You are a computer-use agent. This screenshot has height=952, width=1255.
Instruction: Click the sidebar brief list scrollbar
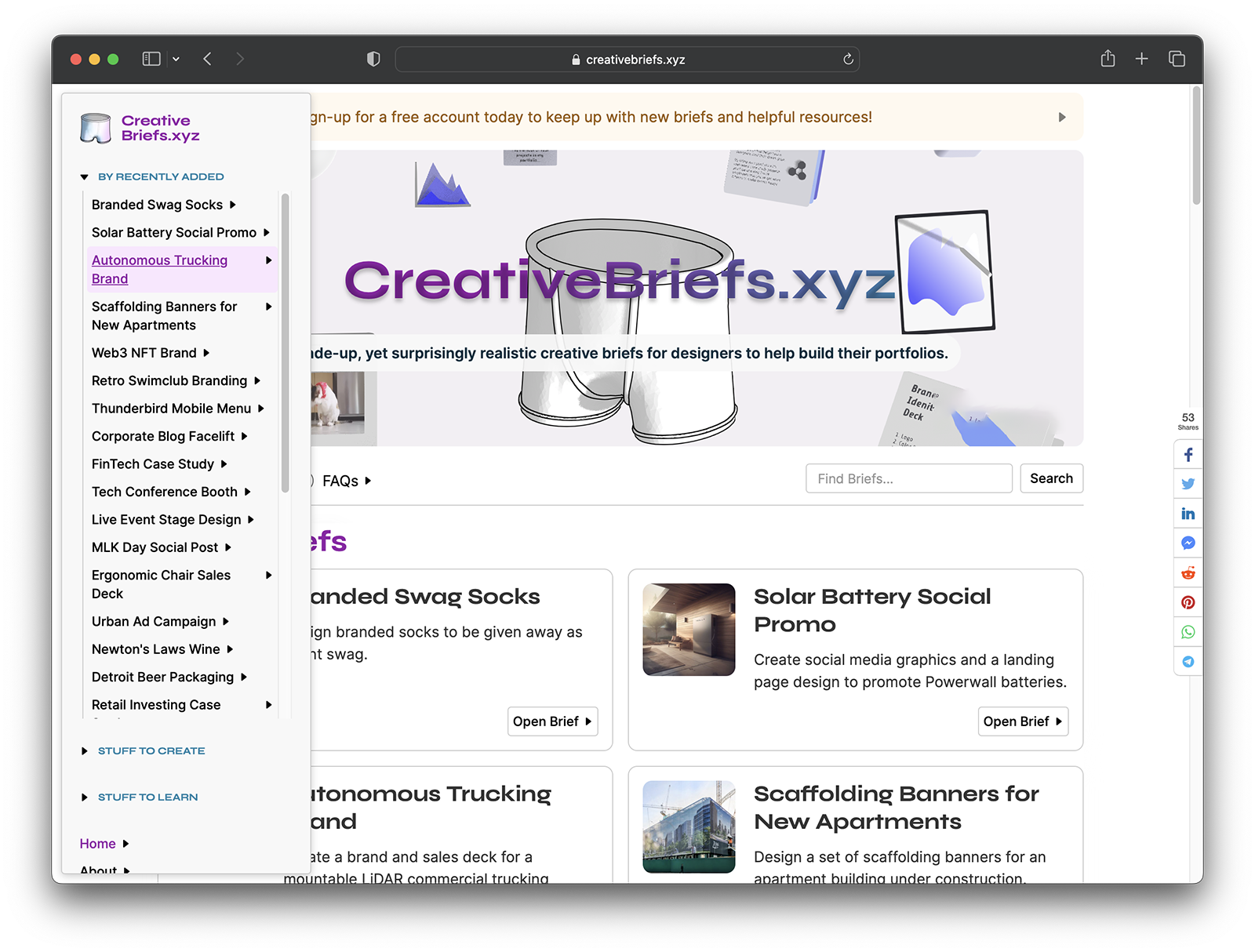[286, 343]
